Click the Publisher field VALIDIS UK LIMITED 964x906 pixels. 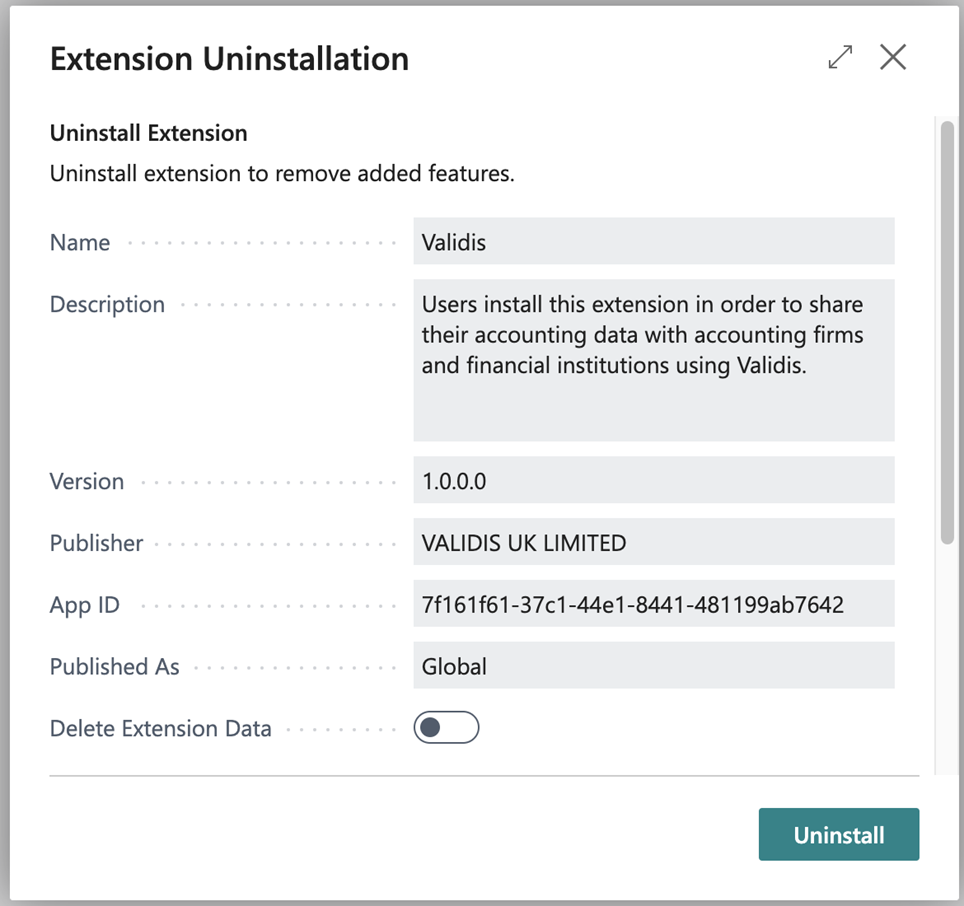click(654, 542)
